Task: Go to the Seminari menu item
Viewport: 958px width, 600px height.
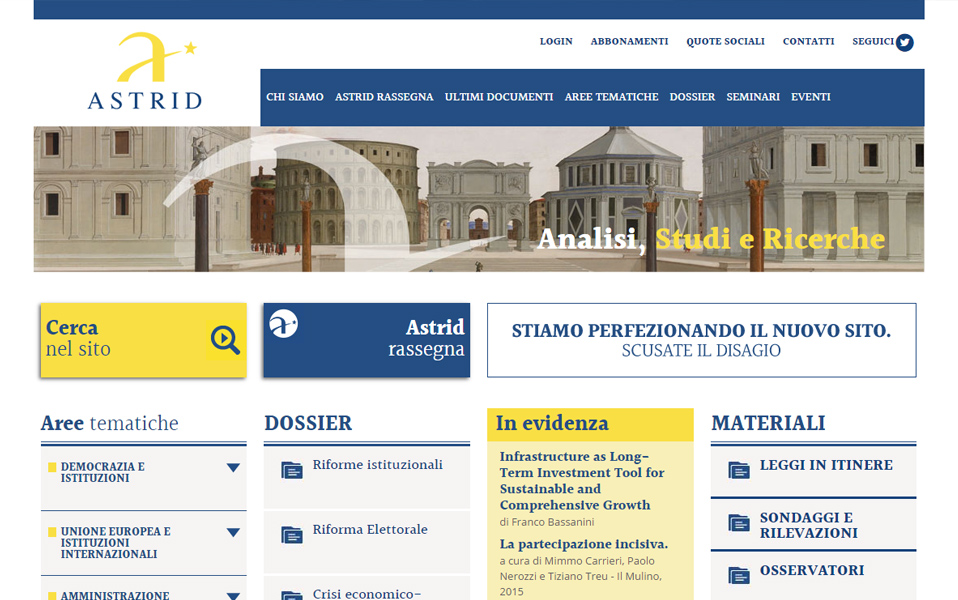Action: click(x=753, y=97)
